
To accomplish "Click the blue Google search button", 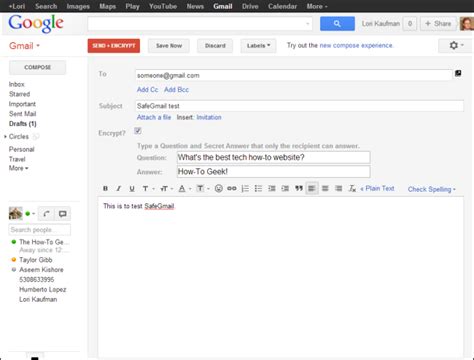I will point(337,24).
